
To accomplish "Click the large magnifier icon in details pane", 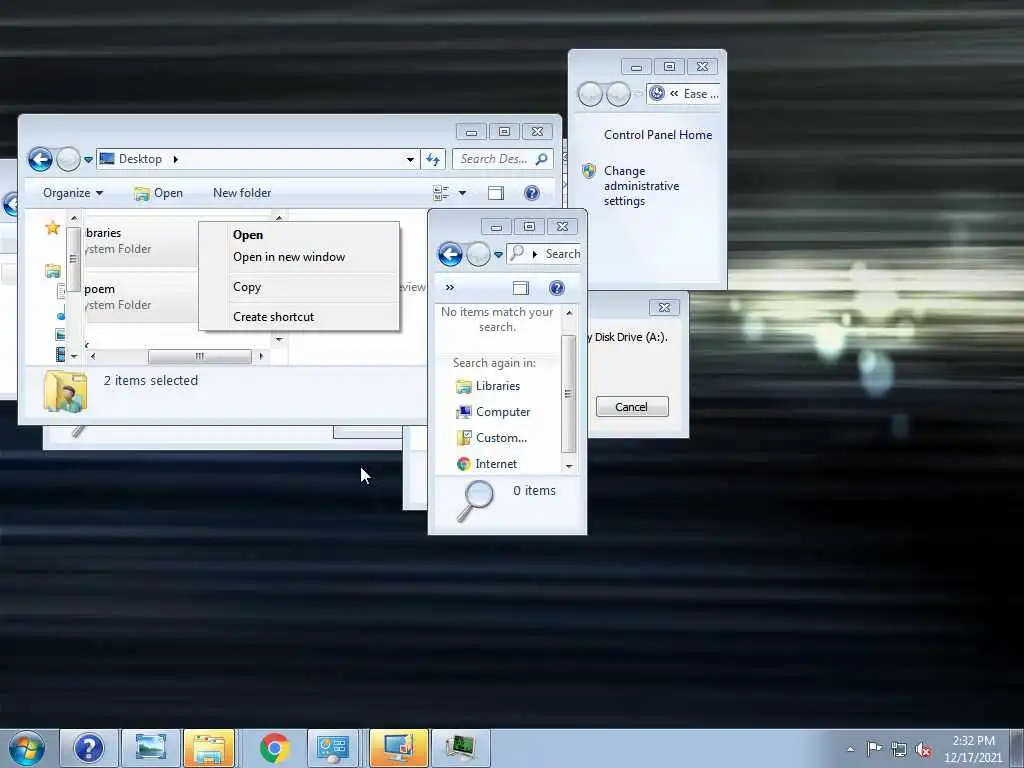I will click(475, 501).
